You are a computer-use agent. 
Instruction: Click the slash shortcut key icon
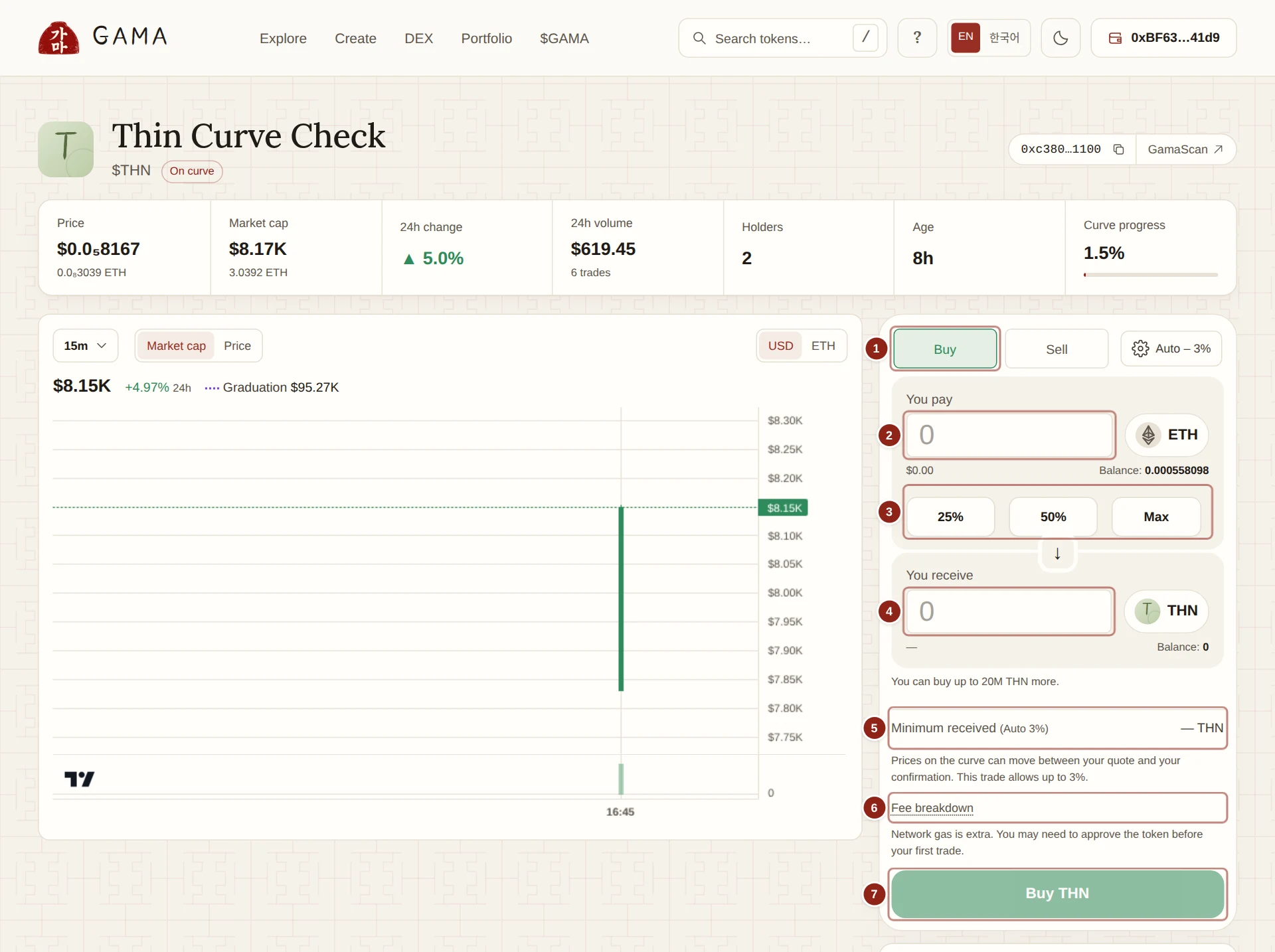[x=865, y=38]
